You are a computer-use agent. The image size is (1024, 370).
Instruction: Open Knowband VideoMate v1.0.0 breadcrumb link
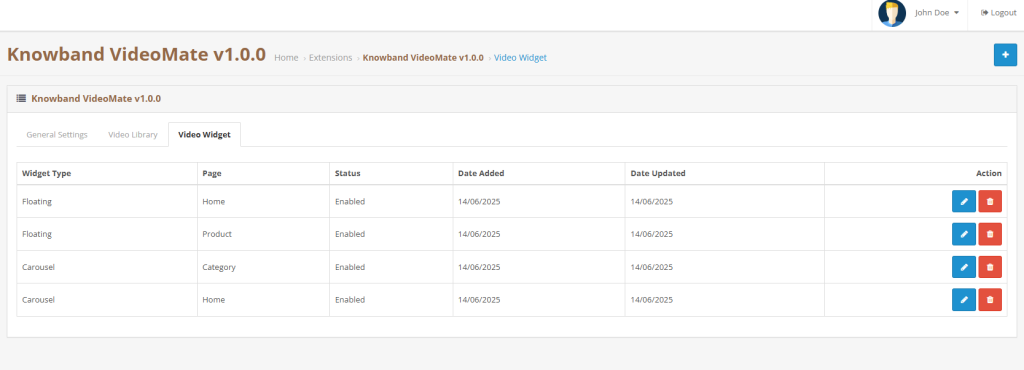[x=423, y=57]
